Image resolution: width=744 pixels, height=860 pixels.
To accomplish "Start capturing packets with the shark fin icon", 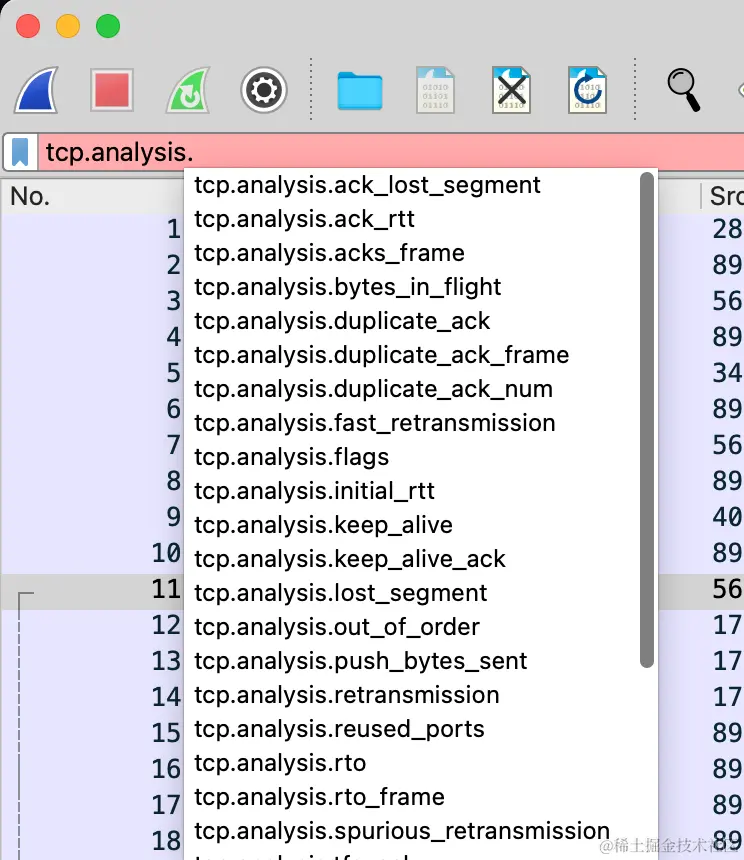I will [36, 90].
